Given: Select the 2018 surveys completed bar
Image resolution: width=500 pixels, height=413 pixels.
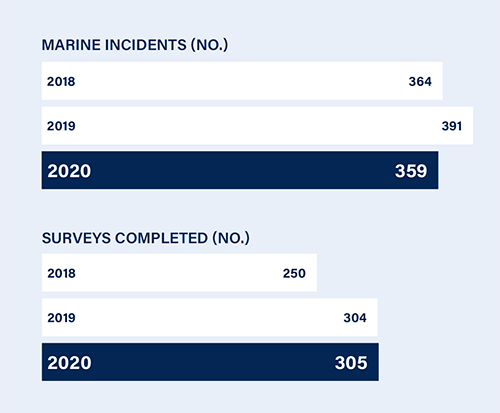Looking at the screenshot, I should point(179,273).
